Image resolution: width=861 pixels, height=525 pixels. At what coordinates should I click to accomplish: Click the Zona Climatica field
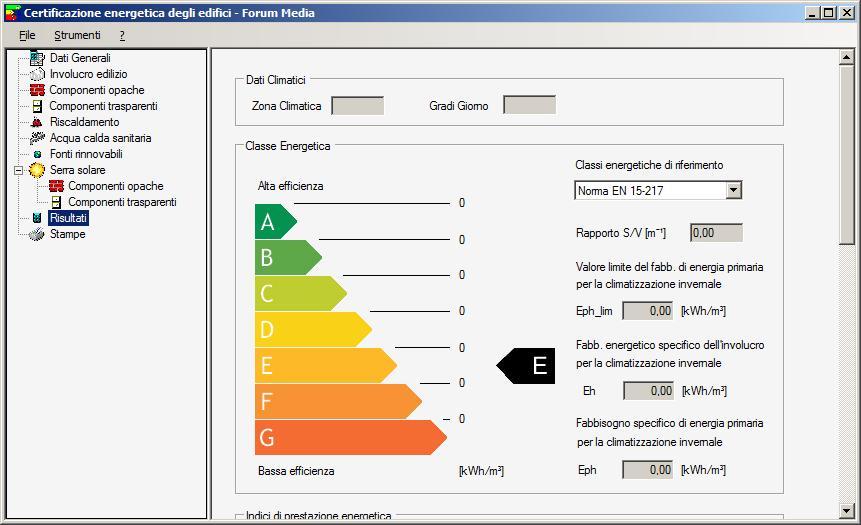357,106
